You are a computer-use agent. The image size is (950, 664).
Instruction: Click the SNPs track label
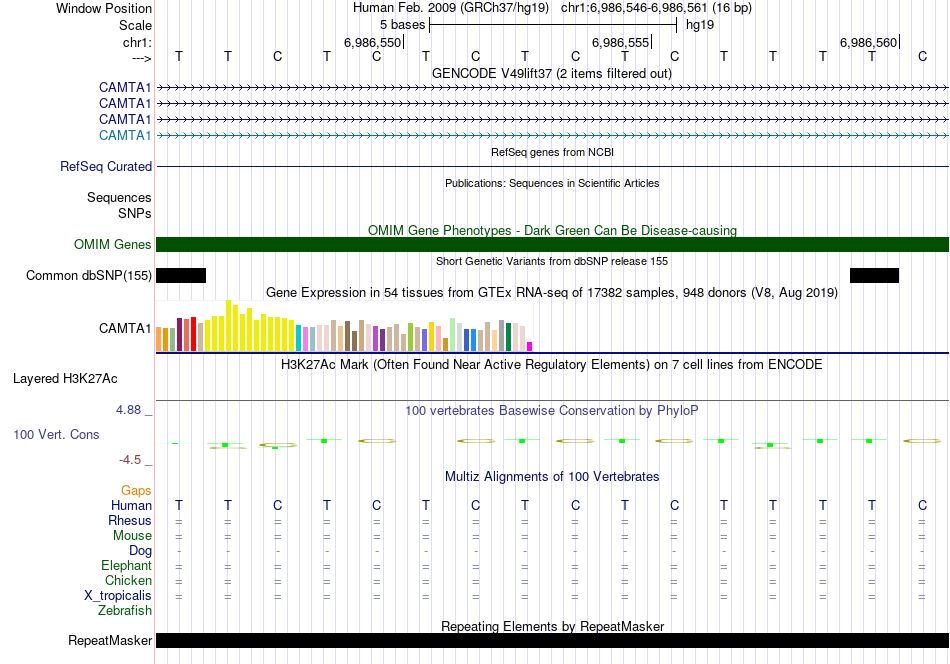tap(135, 213)
